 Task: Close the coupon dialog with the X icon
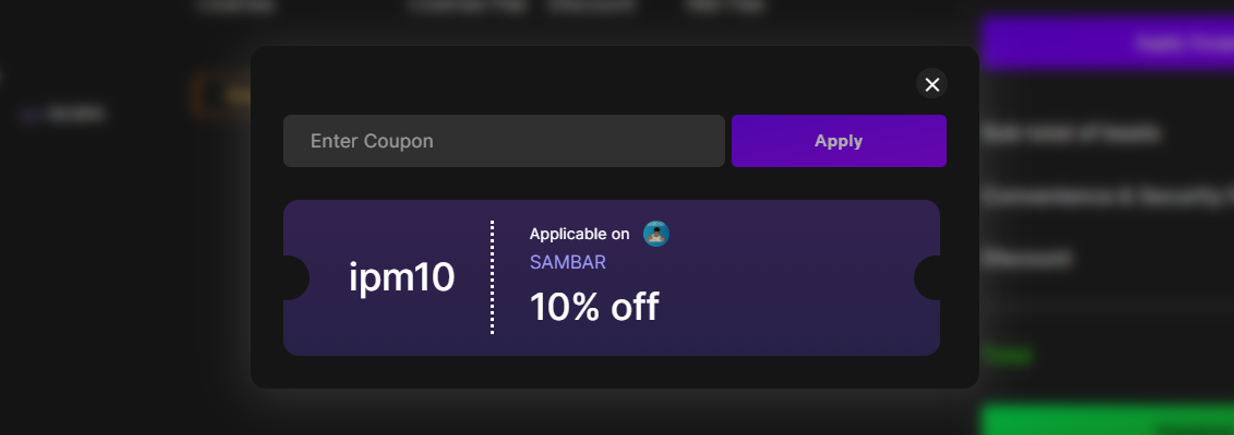click(x=932, y=84)
